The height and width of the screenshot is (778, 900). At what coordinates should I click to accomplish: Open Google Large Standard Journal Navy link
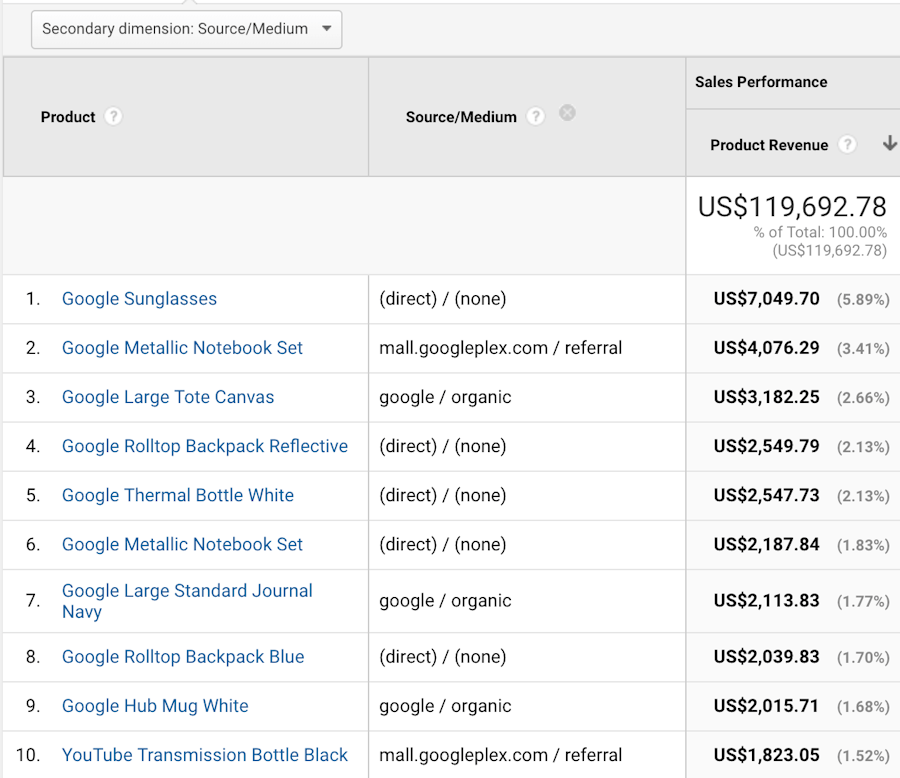pos(187,601)
